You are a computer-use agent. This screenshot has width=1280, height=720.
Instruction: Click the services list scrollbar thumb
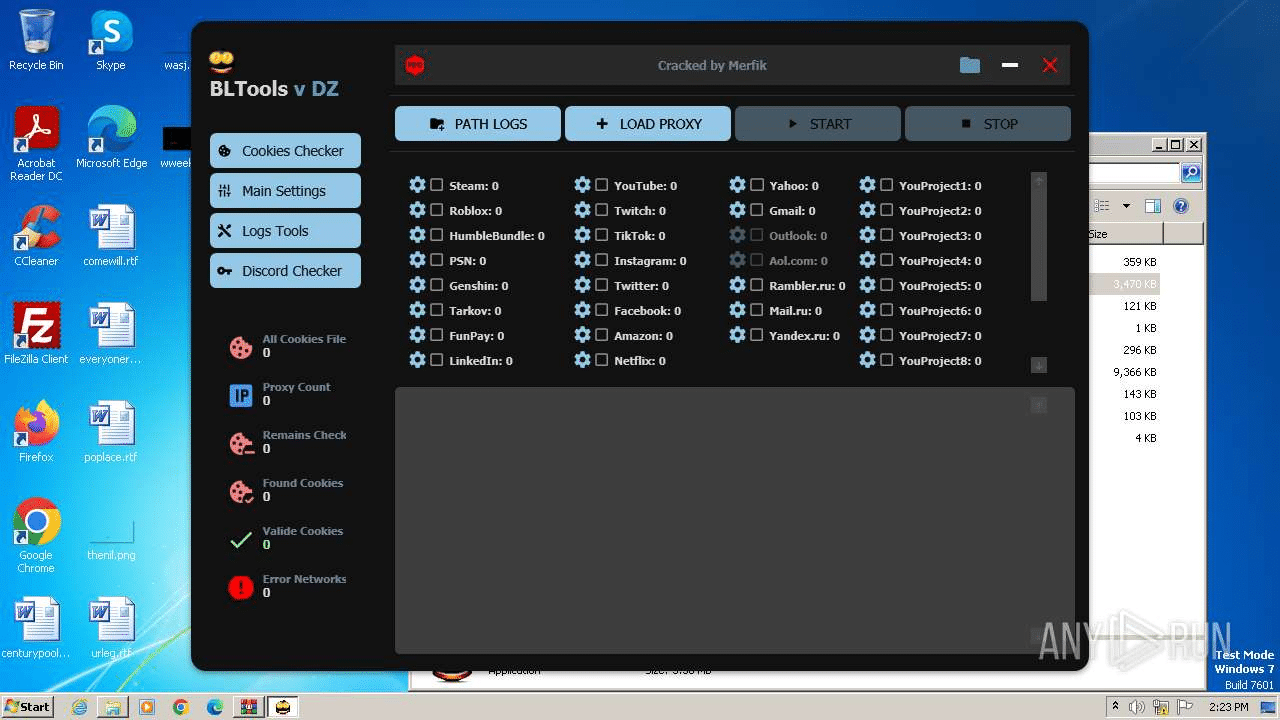click(1039, 245)
